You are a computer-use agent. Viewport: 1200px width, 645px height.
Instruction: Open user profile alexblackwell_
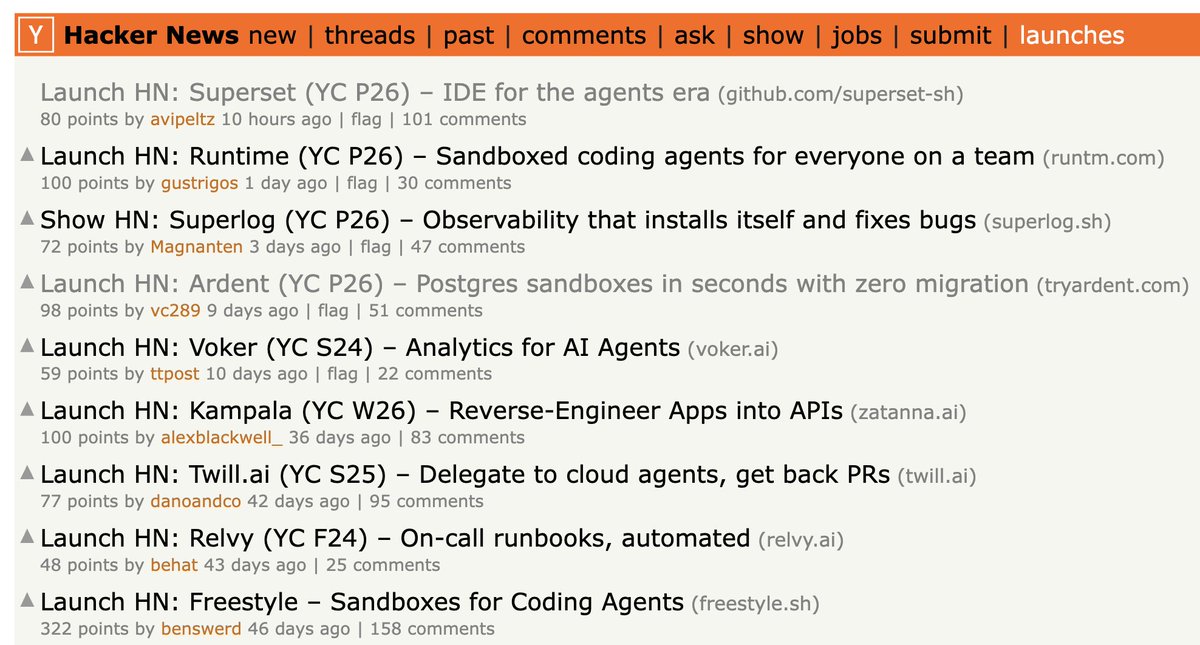pos(222,437)
